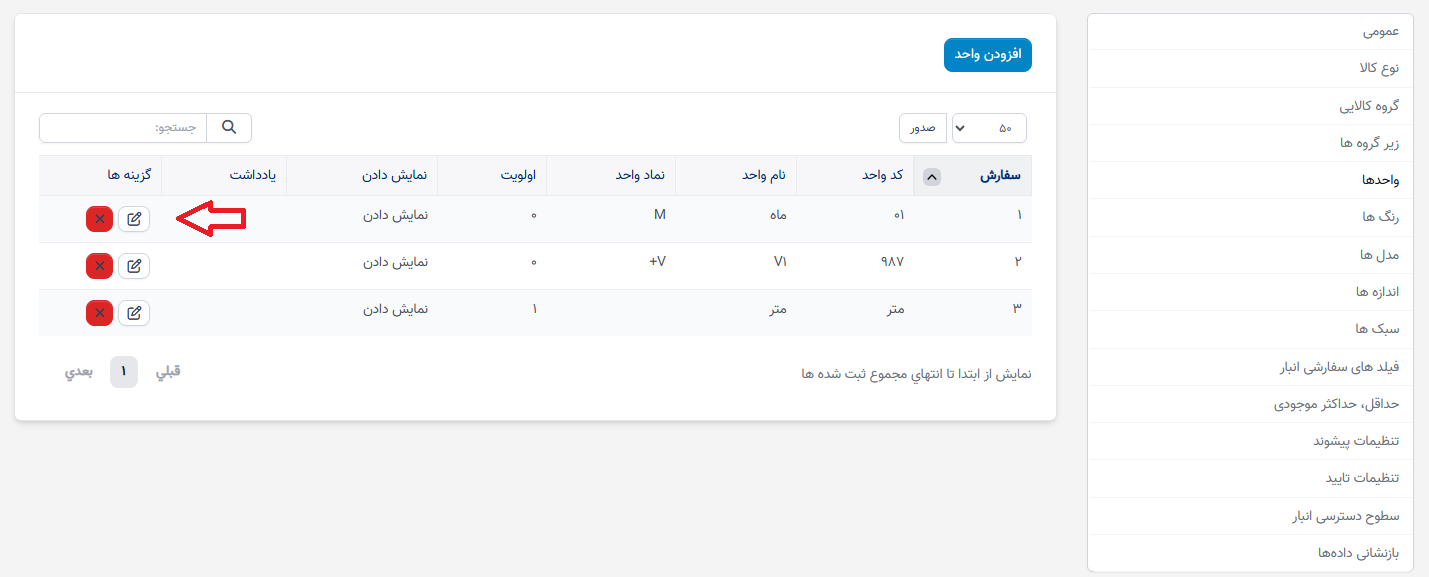1429x577 pixels.
Task: Open تنظیمات تایید sidebar item
Action: coord(1250,478)
